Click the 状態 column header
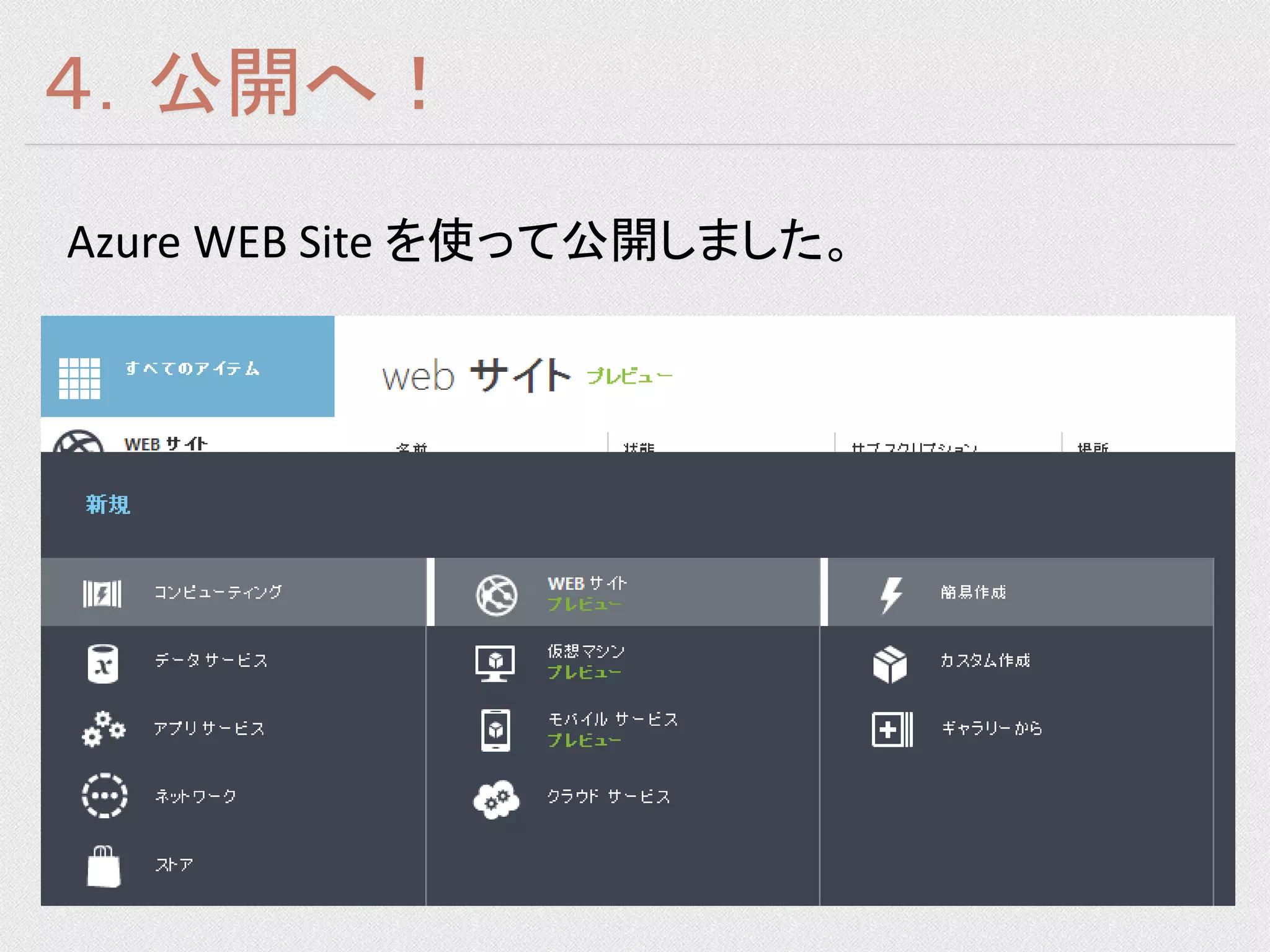Image resolution: width=1270 pixels, height=952 pixels. pos(639,447)
